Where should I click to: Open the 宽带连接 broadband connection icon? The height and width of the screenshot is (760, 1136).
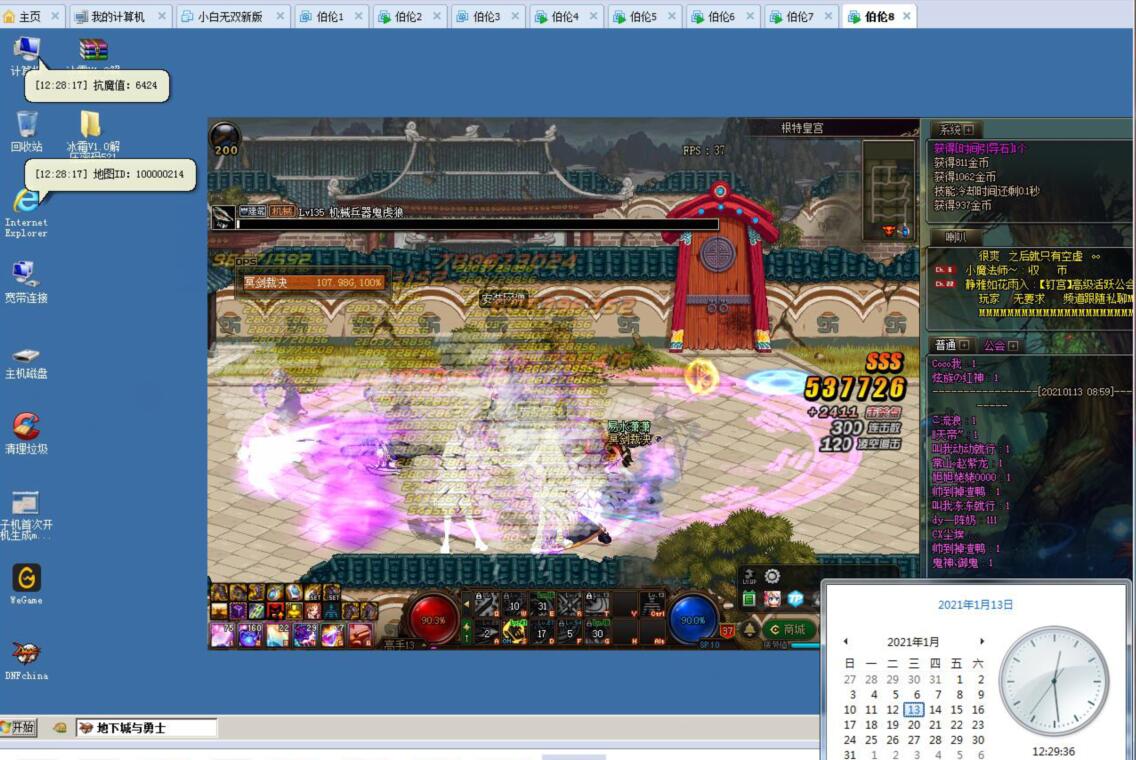click(26, 281)
